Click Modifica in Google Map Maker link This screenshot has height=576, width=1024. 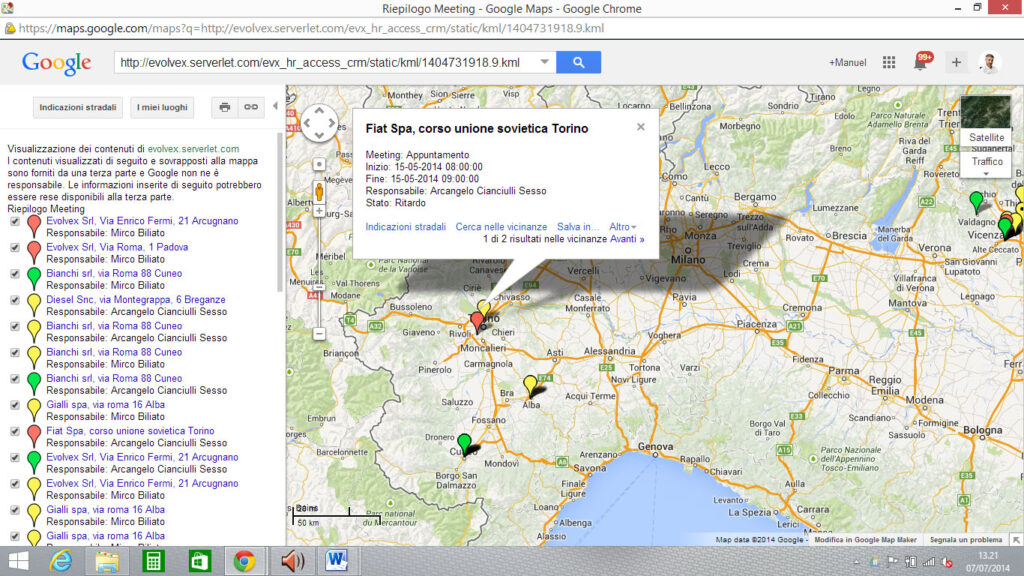865,540
